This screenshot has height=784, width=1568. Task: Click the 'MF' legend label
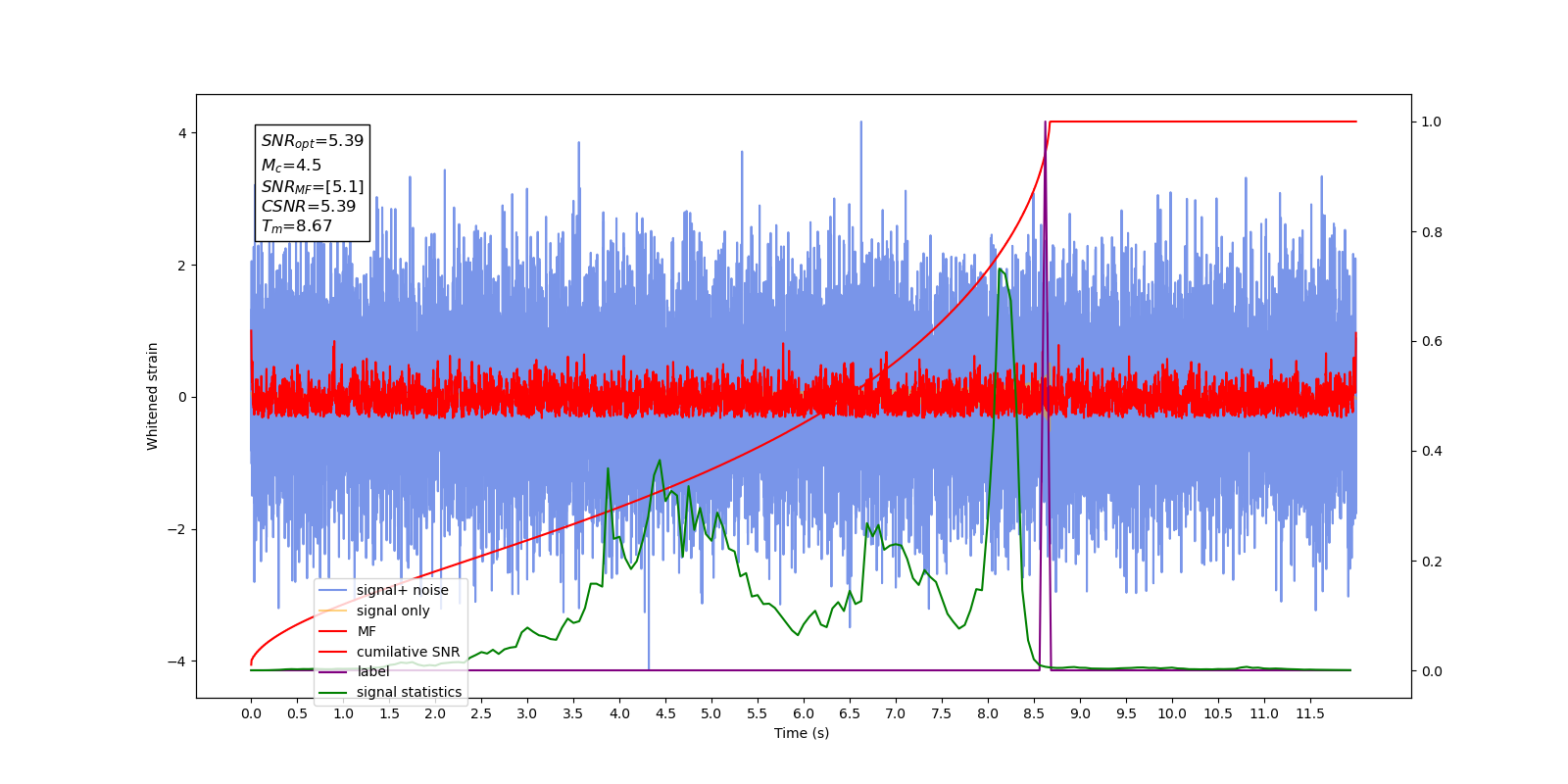(x=367, y=631)
